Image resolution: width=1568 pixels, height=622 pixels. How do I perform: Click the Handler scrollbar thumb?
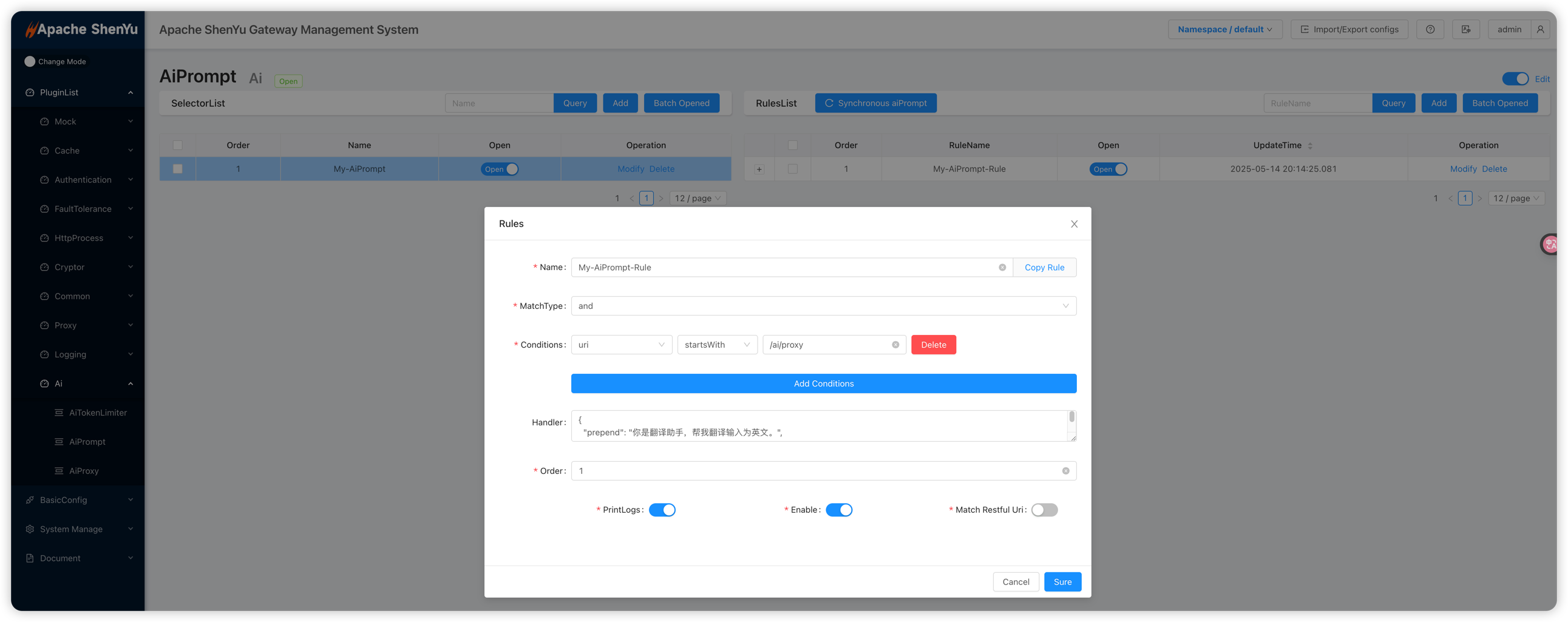tap(1071, 417)
